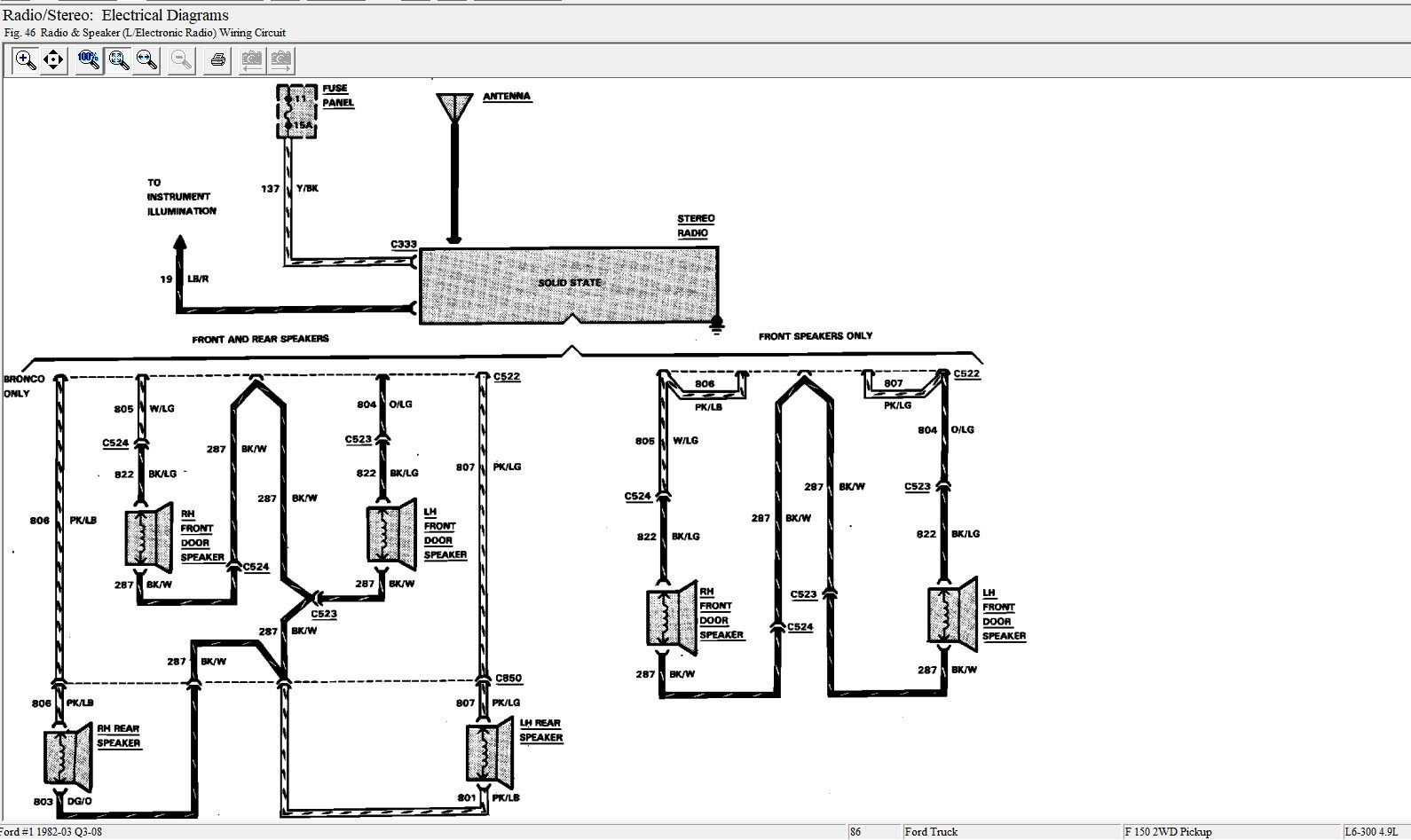Click the 'Radio/Stereo: Electrical Diagrams' heading
1411x840 pixels.
pos(115,15)
